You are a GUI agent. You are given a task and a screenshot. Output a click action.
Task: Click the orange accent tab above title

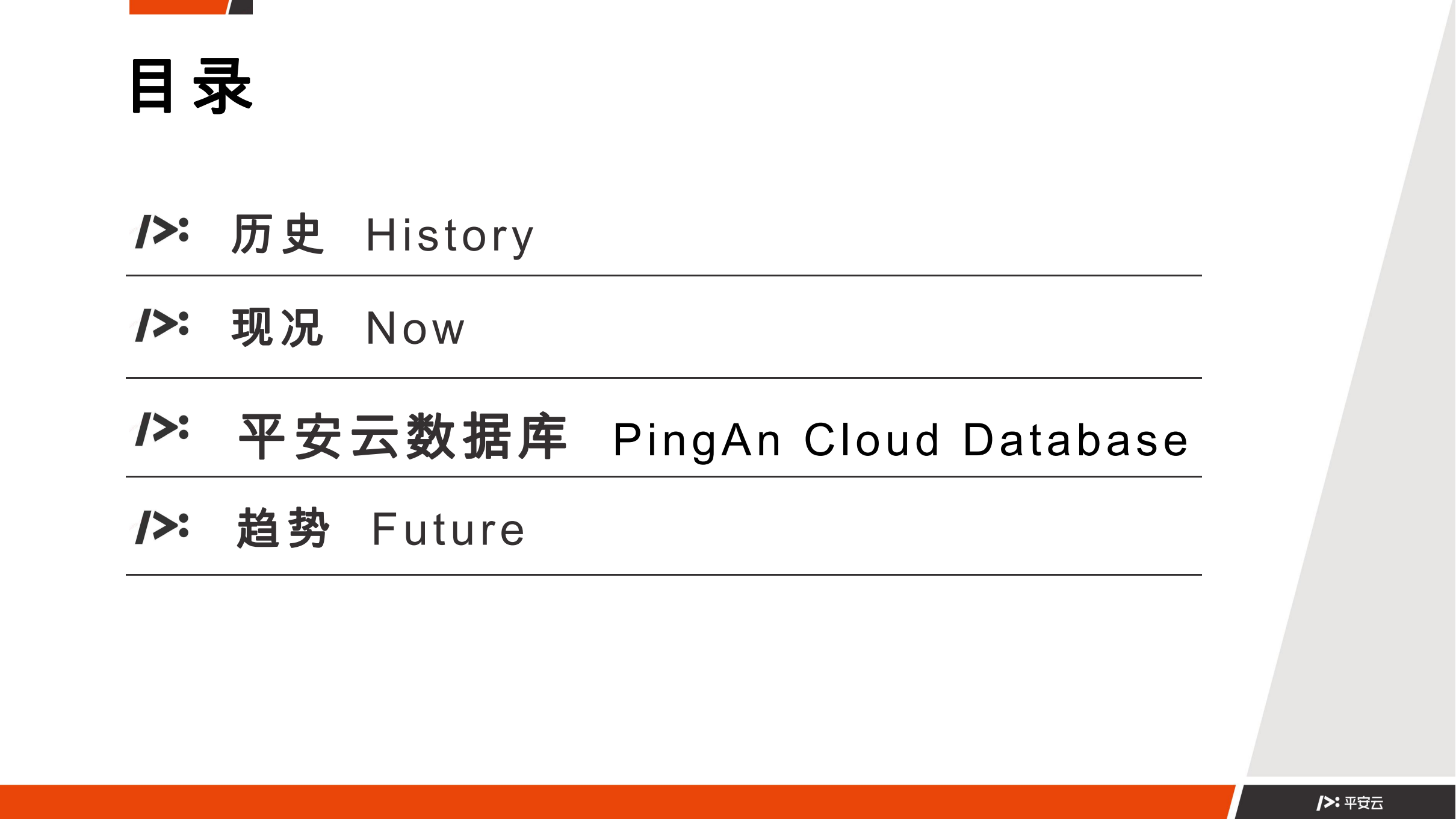pos(178,7)
